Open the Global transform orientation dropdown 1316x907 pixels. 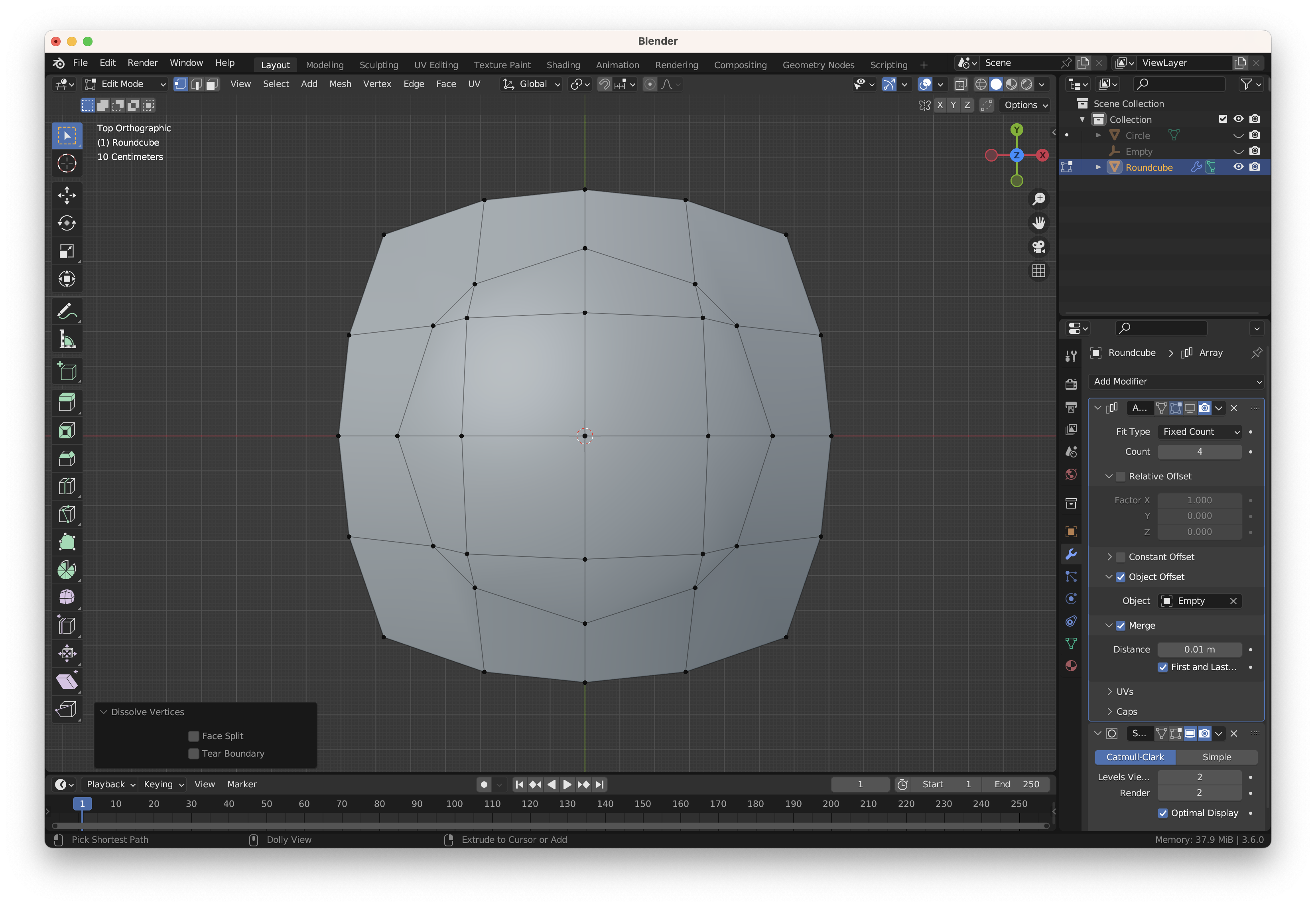click(532, 84)
